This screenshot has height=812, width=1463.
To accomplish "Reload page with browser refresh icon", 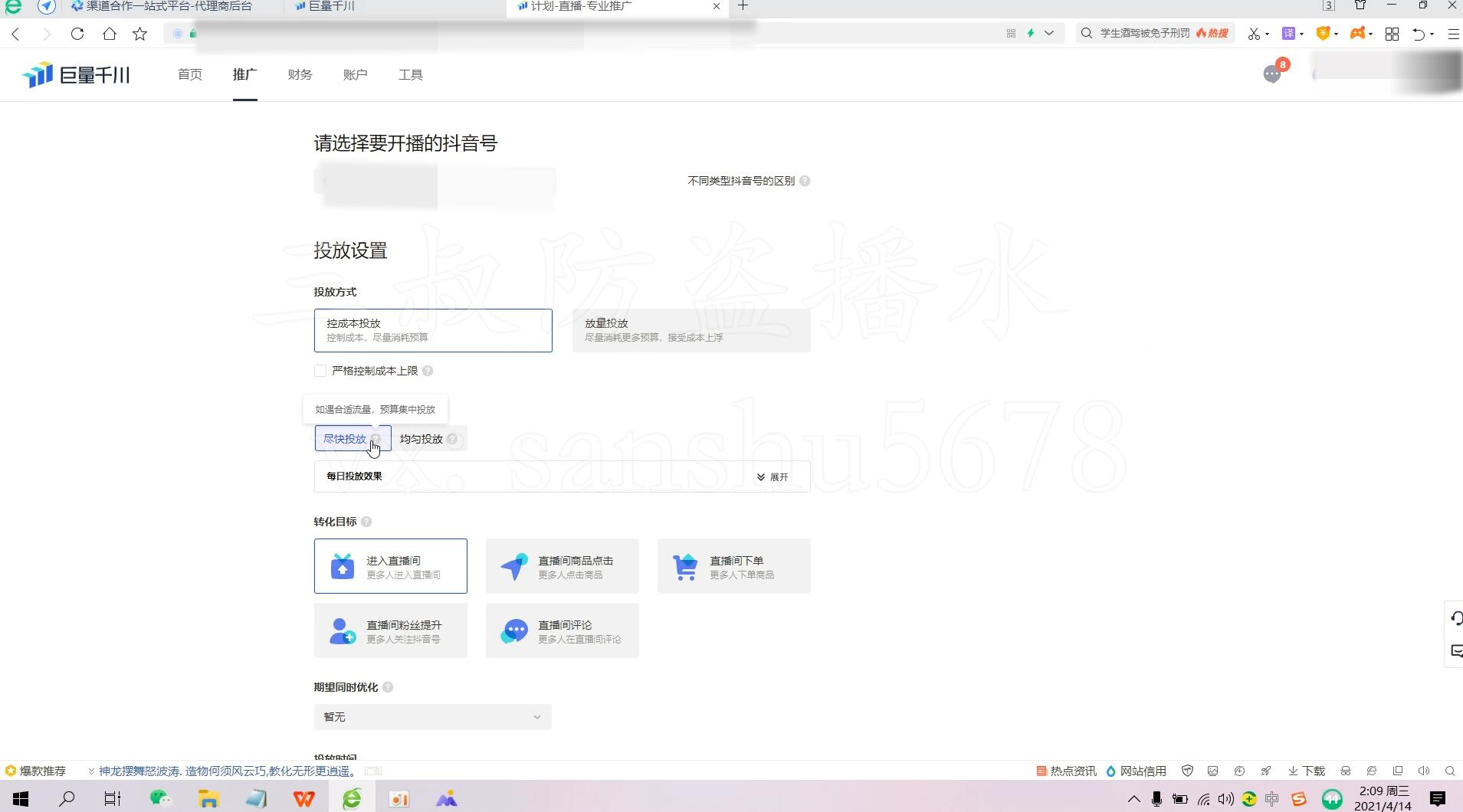I will click(x=77, y=34).
